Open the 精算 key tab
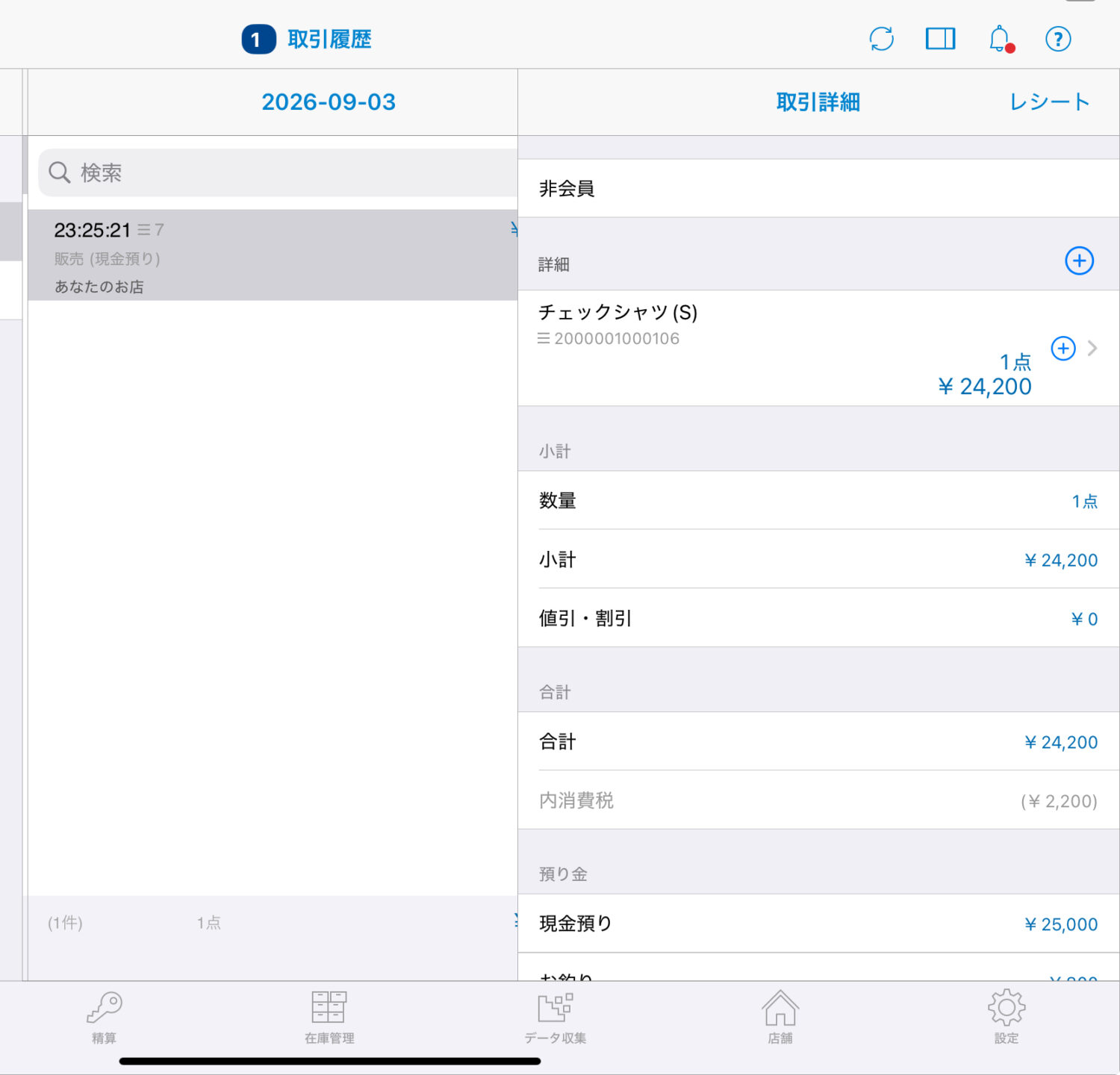1120x1075 pixels. (x=104, y=1017)
